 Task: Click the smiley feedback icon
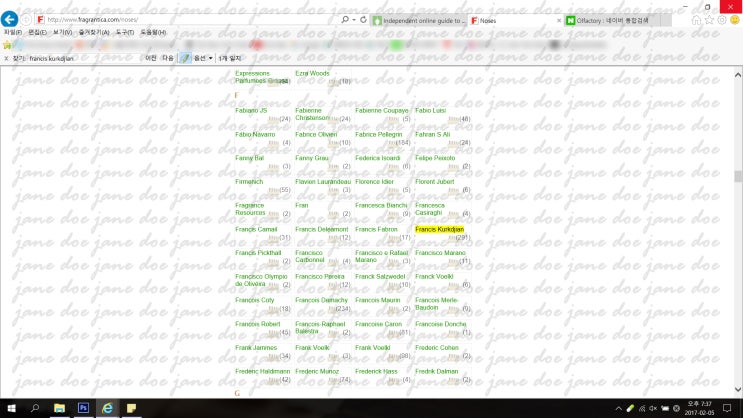tap(735, 20)
